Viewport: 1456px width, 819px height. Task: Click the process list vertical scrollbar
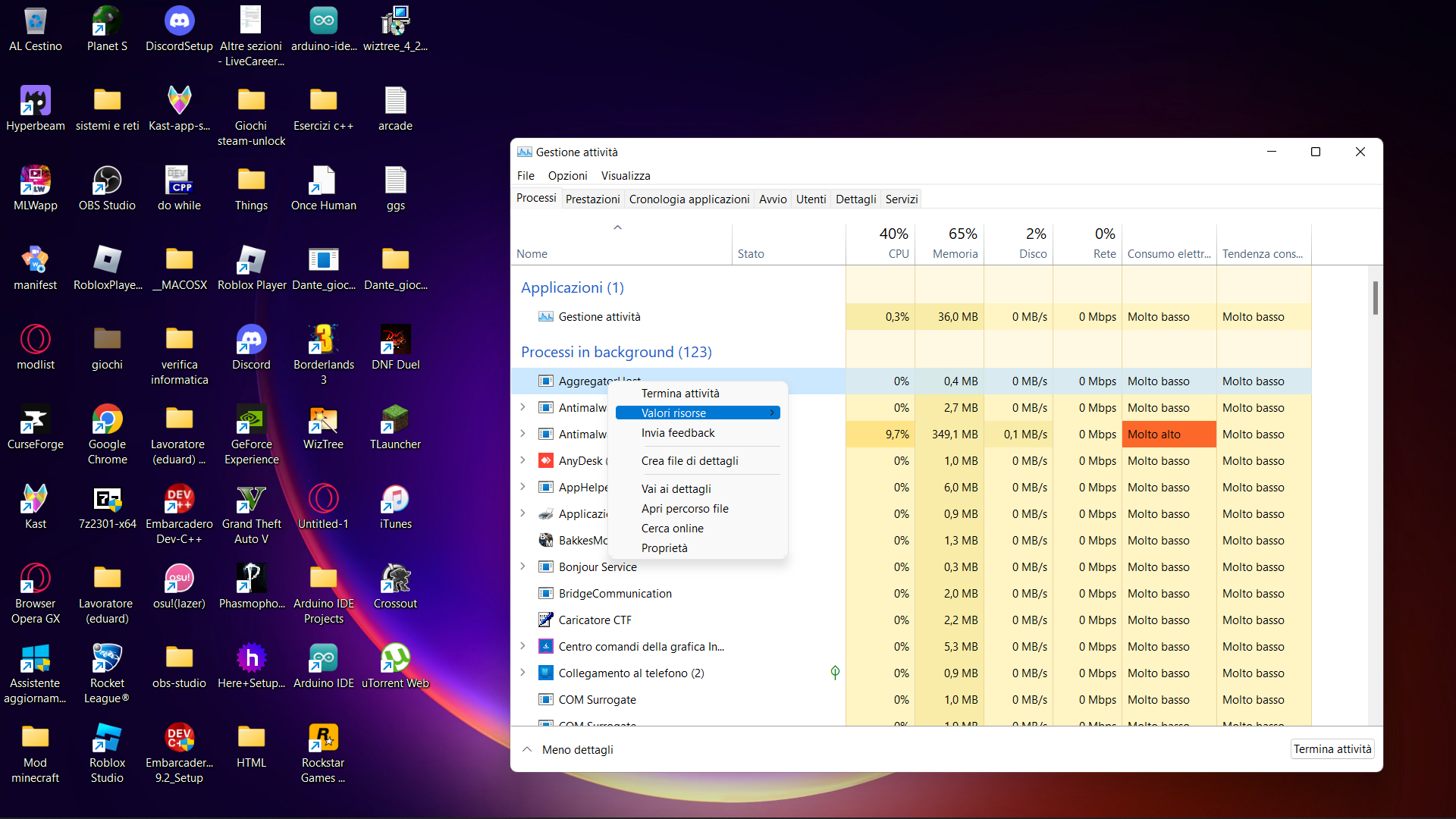[1375, 298]
